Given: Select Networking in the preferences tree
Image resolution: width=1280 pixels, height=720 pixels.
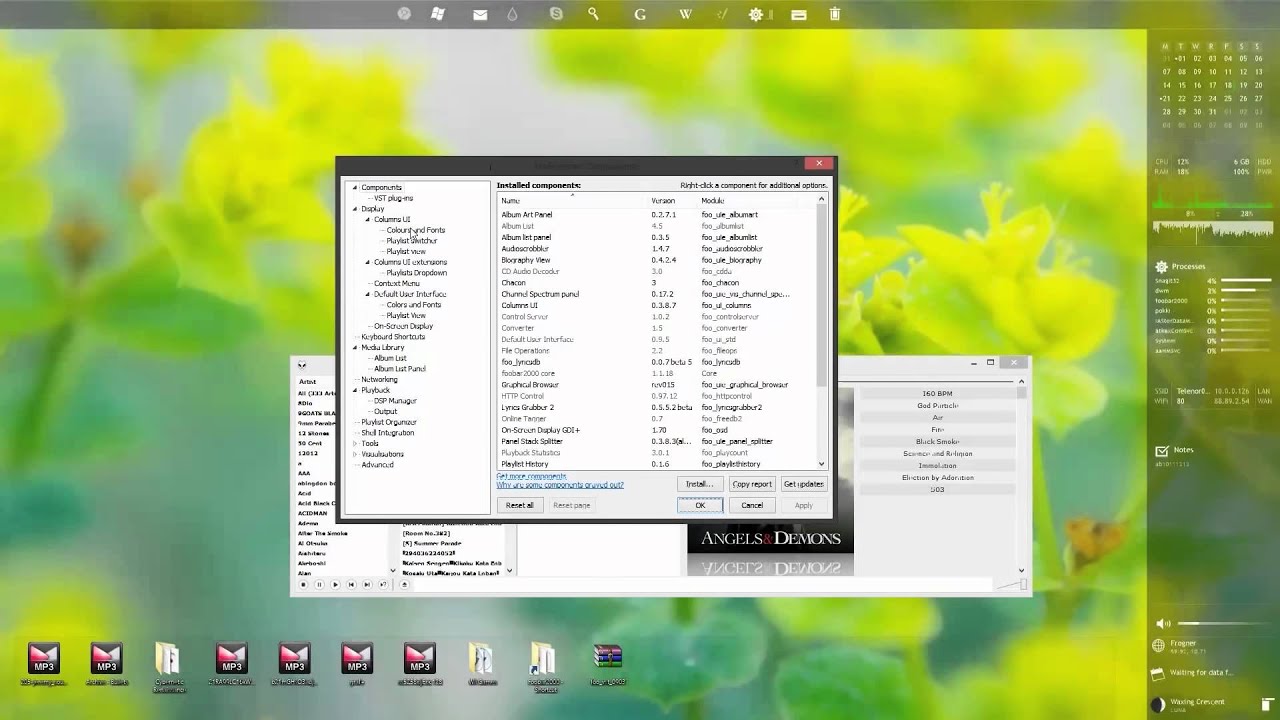Looking at the screenshot, I should [x=379, y=380].
